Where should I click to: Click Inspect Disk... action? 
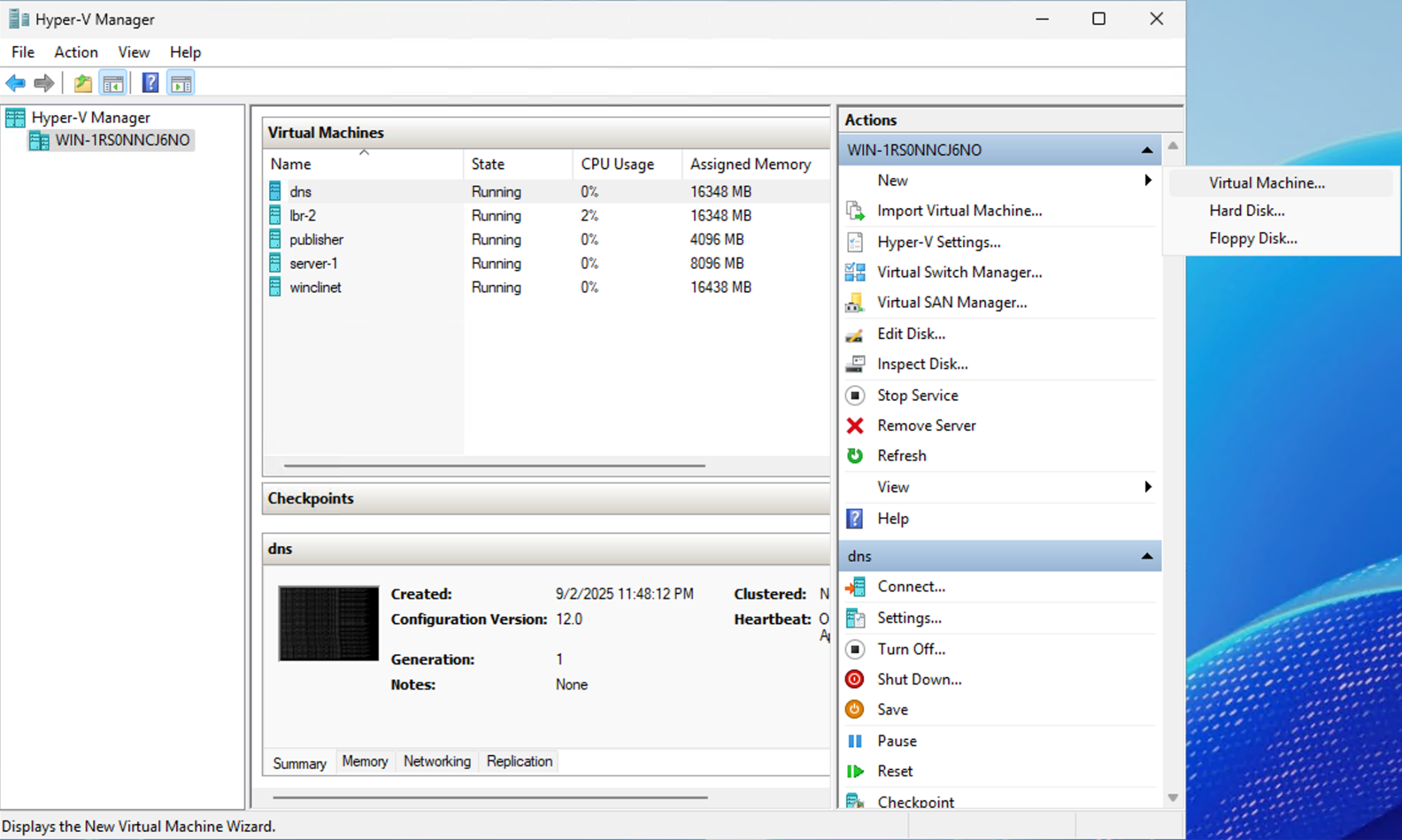[922, 364]
